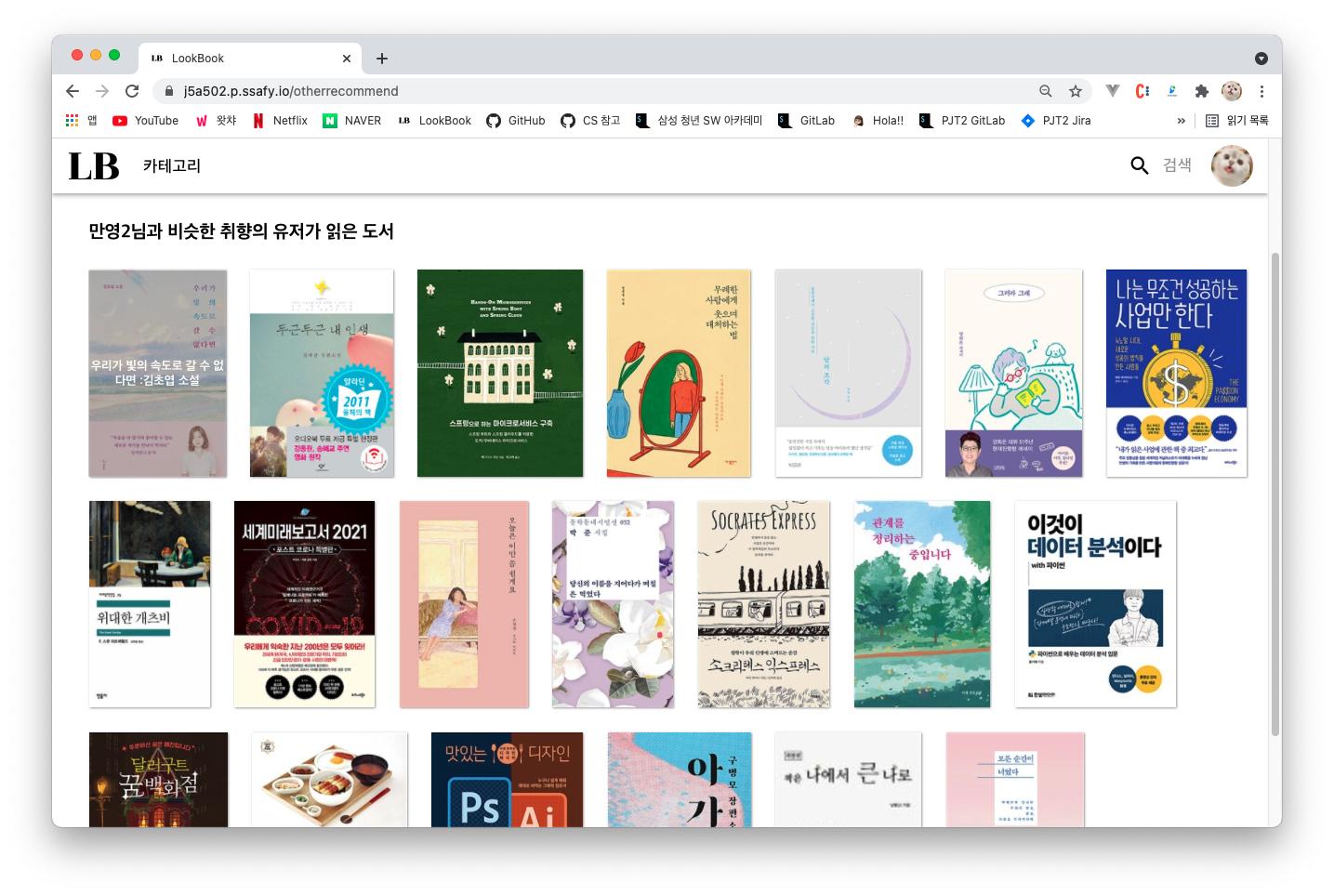
Task: Open 스프링으로 하는 마이크로서비스 구축 book
Action: [x=500, y=374]
